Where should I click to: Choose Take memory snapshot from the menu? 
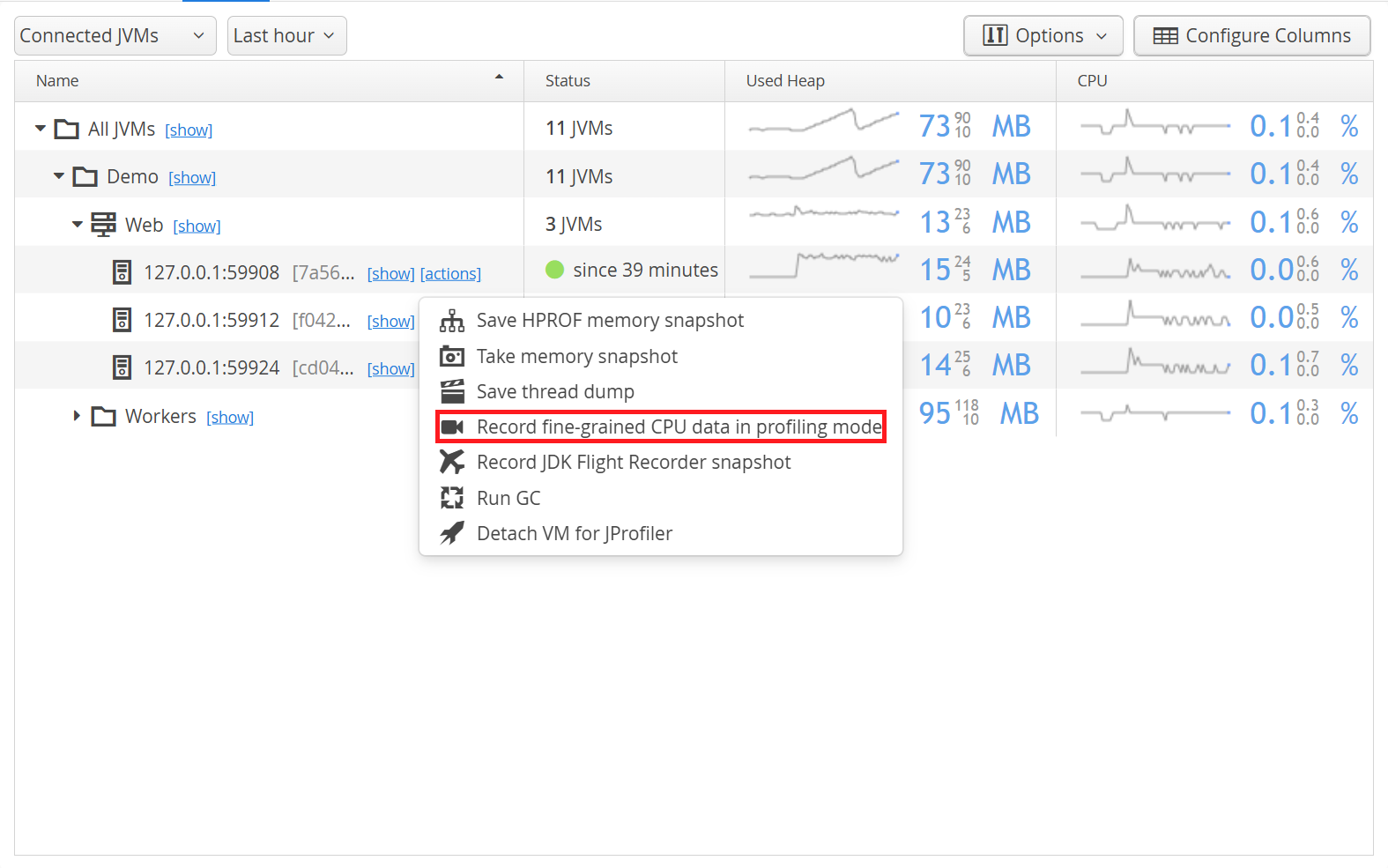pos(661,356)
